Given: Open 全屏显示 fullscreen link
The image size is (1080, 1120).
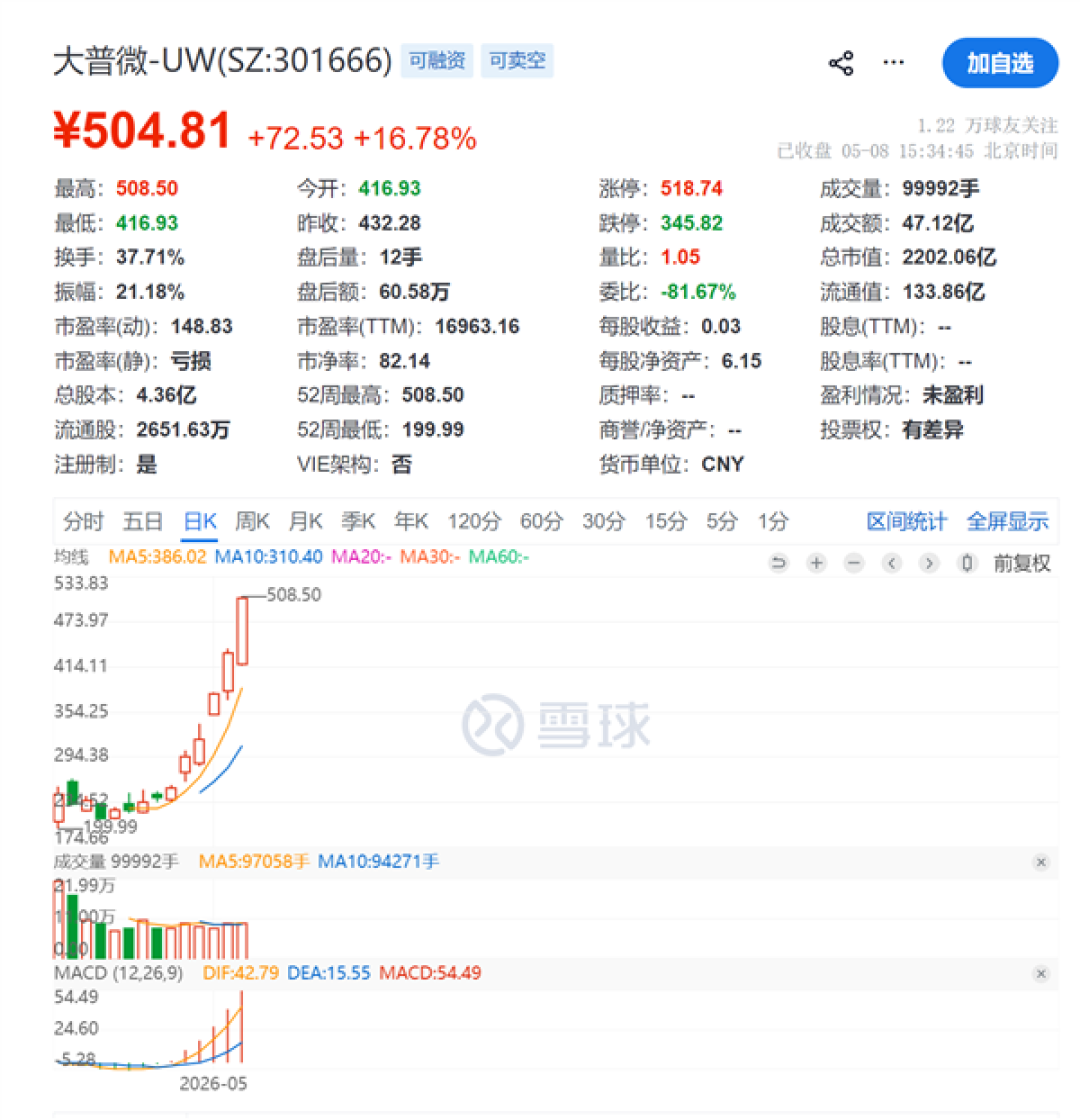Looking at the screenshot, I should 1007,521.
